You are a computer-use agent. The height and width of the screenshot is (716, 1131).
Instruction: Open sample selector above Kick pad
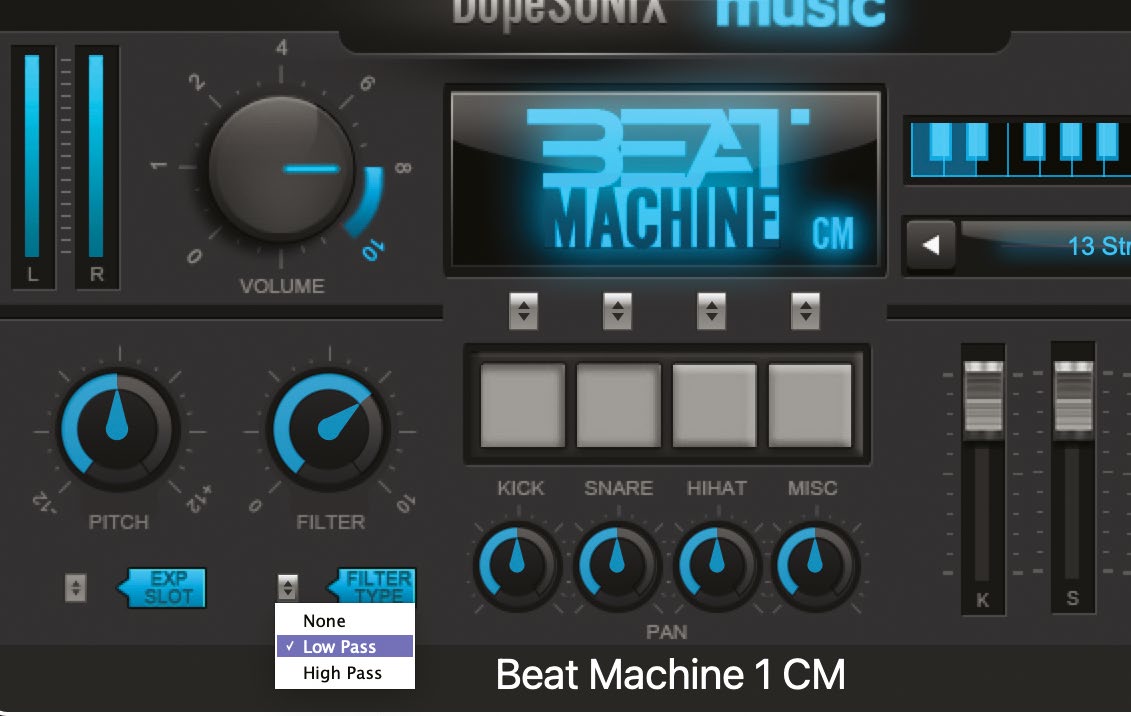coord(524,311)
